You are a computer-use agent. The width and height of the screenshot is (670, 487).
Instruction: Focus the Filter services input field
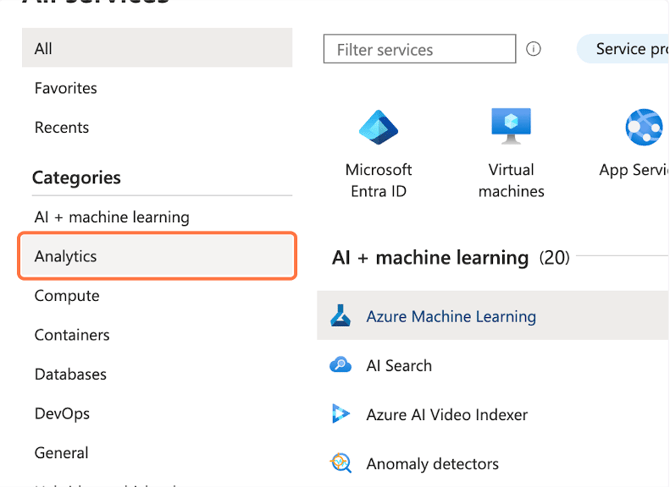coord(419,49)
